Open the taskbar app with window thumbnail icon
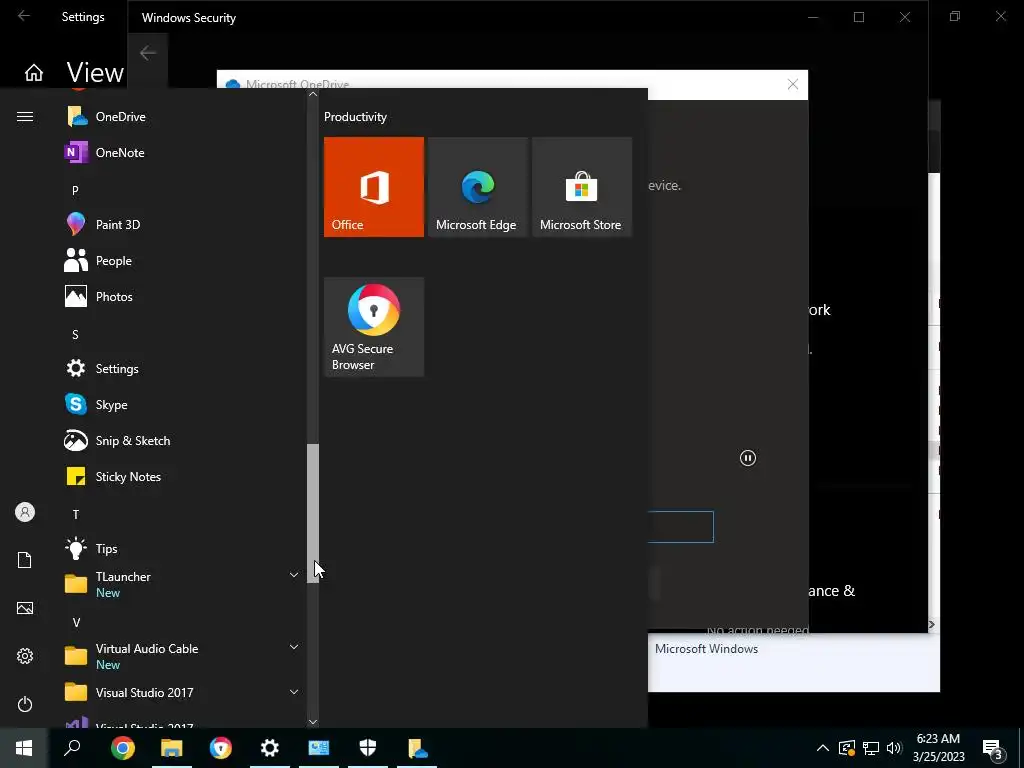This screenshot has width=1024, height=768. click(319, 748)
